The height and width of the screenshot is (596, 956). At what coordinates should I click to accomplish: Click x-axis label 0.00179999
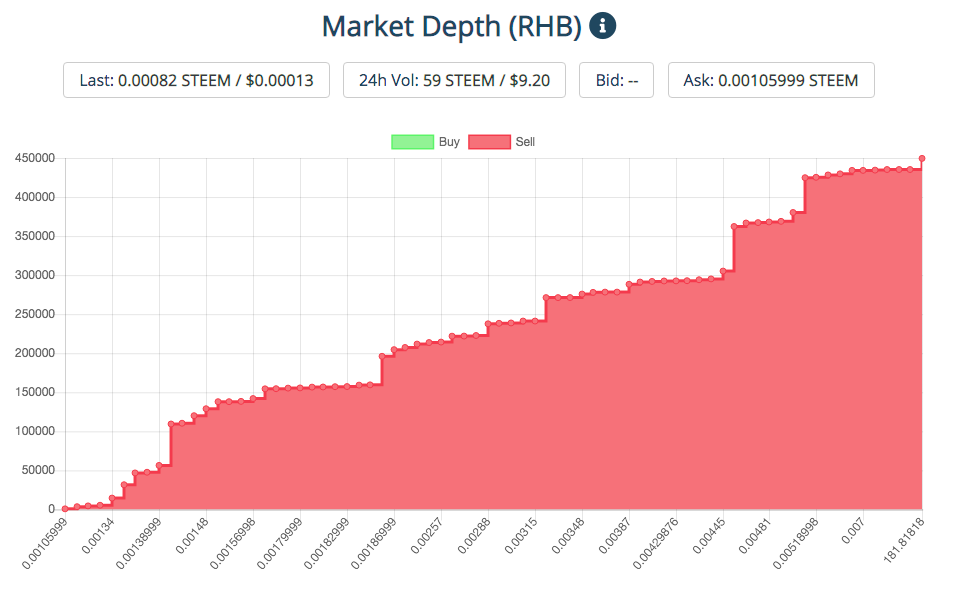click(x=280, y=544)
